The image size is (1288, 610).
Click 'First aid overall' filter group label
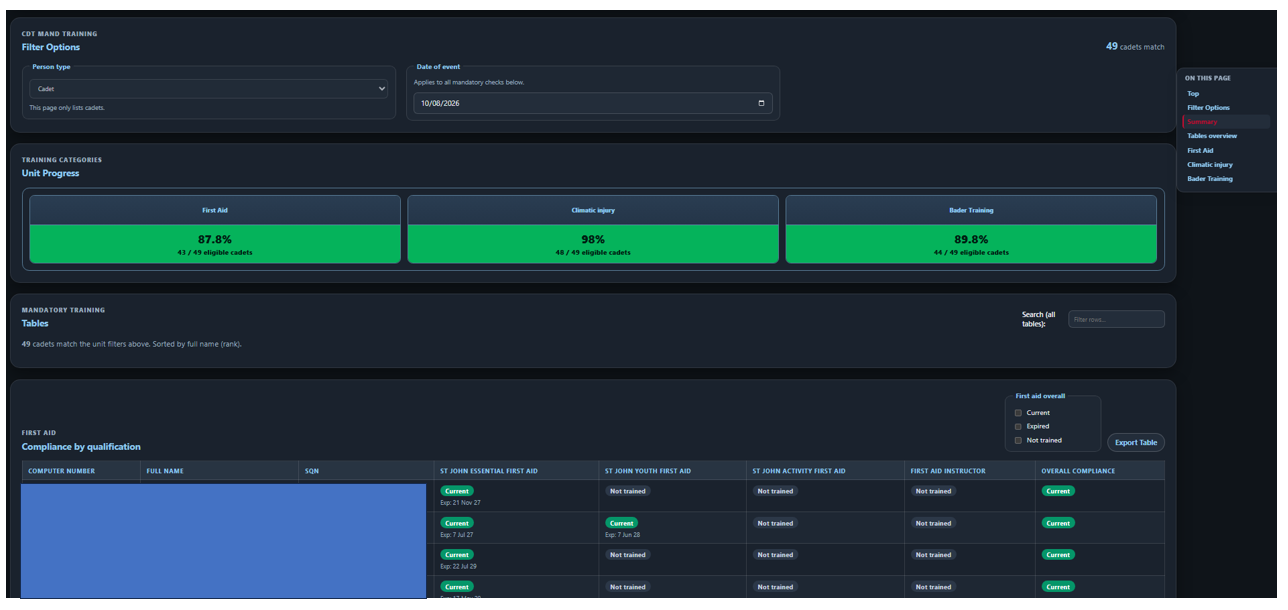pyautogui.click(x=1040, y=396)
